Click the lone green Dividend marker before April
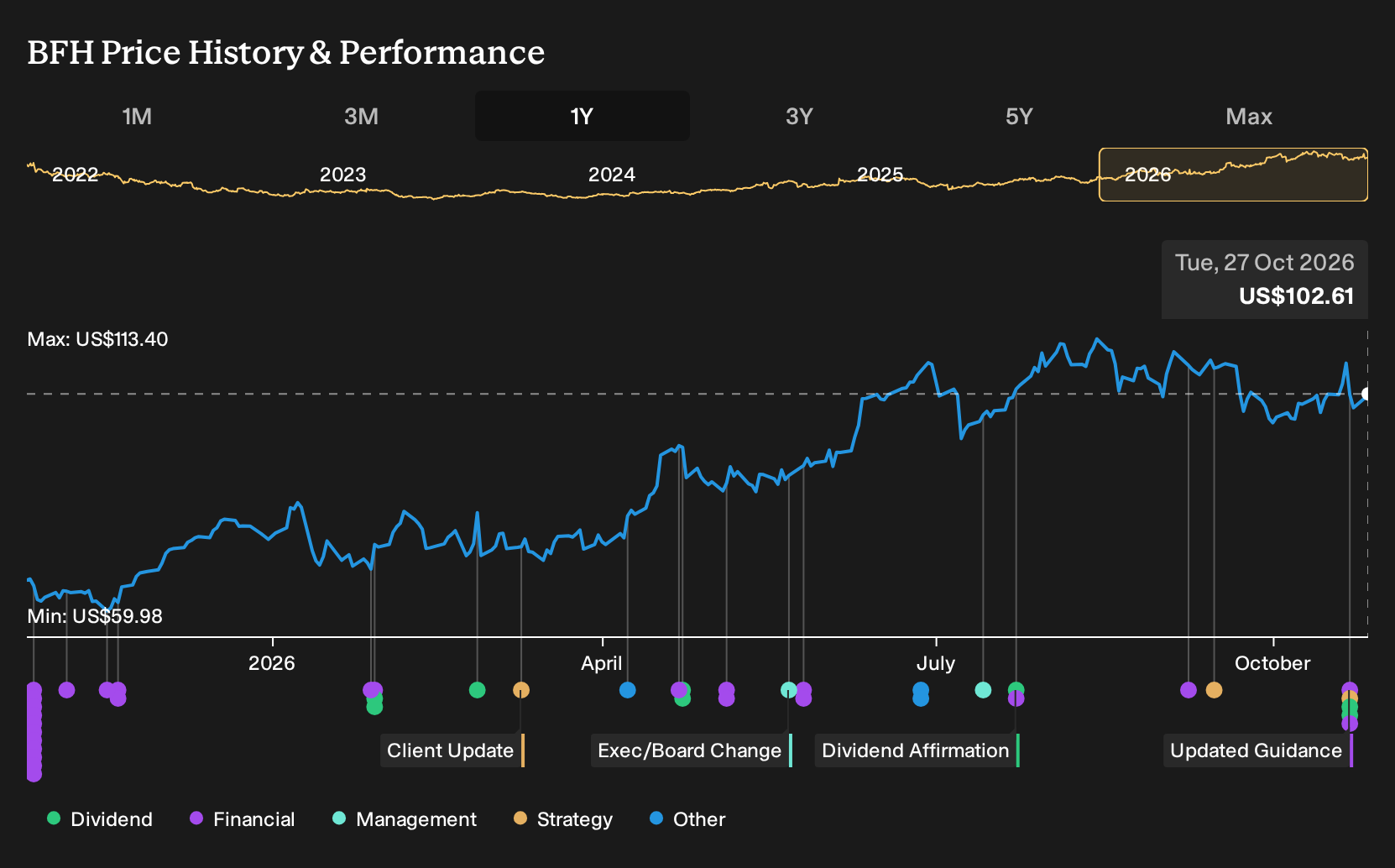Viewport: 1395px width, 868px height. pos(478,690)
